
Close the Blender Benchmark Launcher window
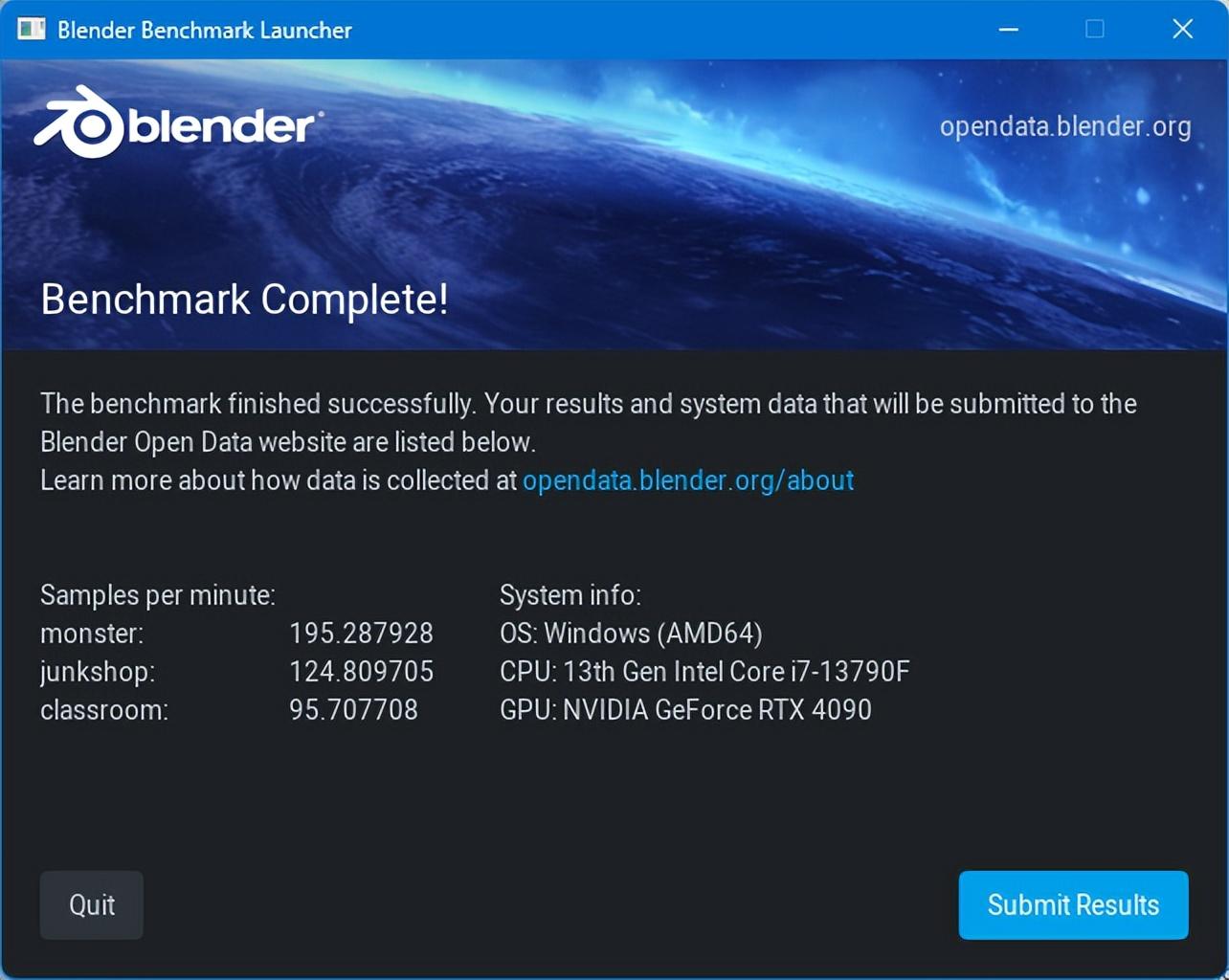pyautogui.click(x=1183, y=29)
